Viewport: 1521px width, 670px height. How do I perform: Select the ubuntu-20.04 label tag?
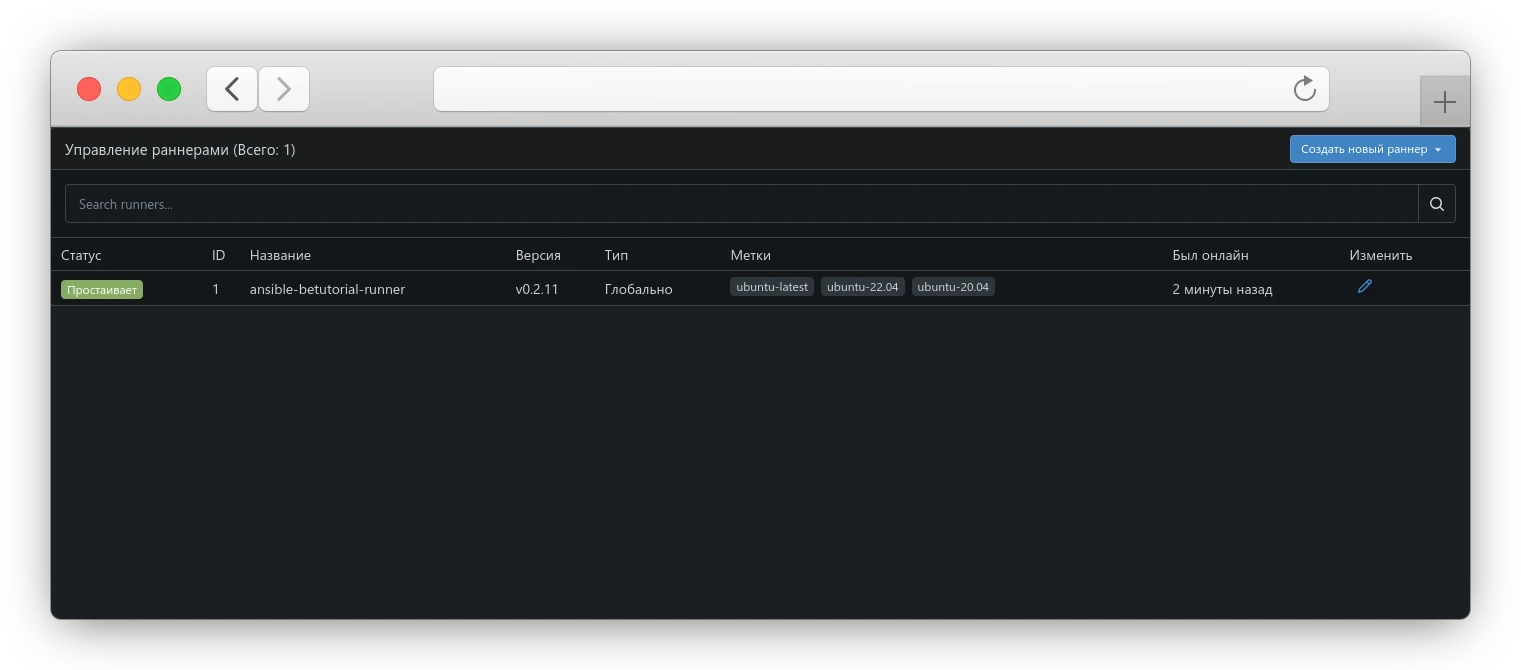(x=952, y=287)
